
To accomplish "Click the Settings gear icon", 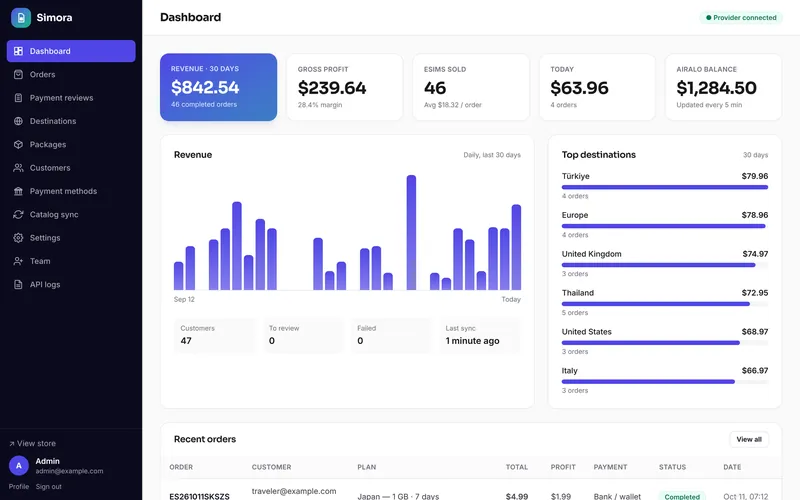I will 18,238.
